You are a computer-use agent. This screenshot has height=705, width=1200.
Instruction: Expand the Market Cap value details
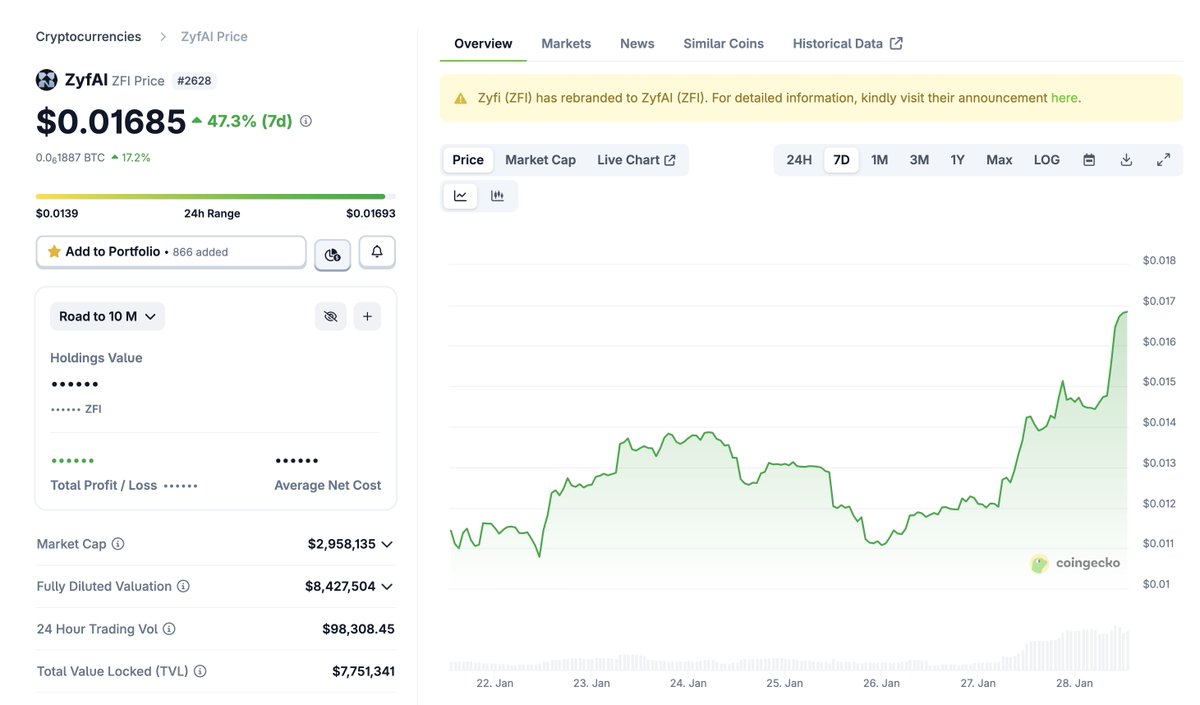pyautogui.click(x=387, y=544)
